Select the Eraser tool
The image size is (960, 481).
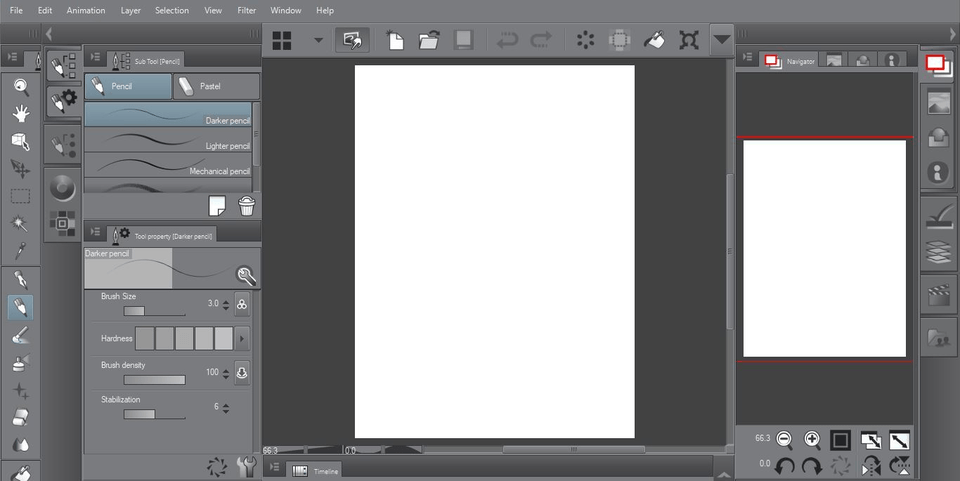click(x=21, y=417)
